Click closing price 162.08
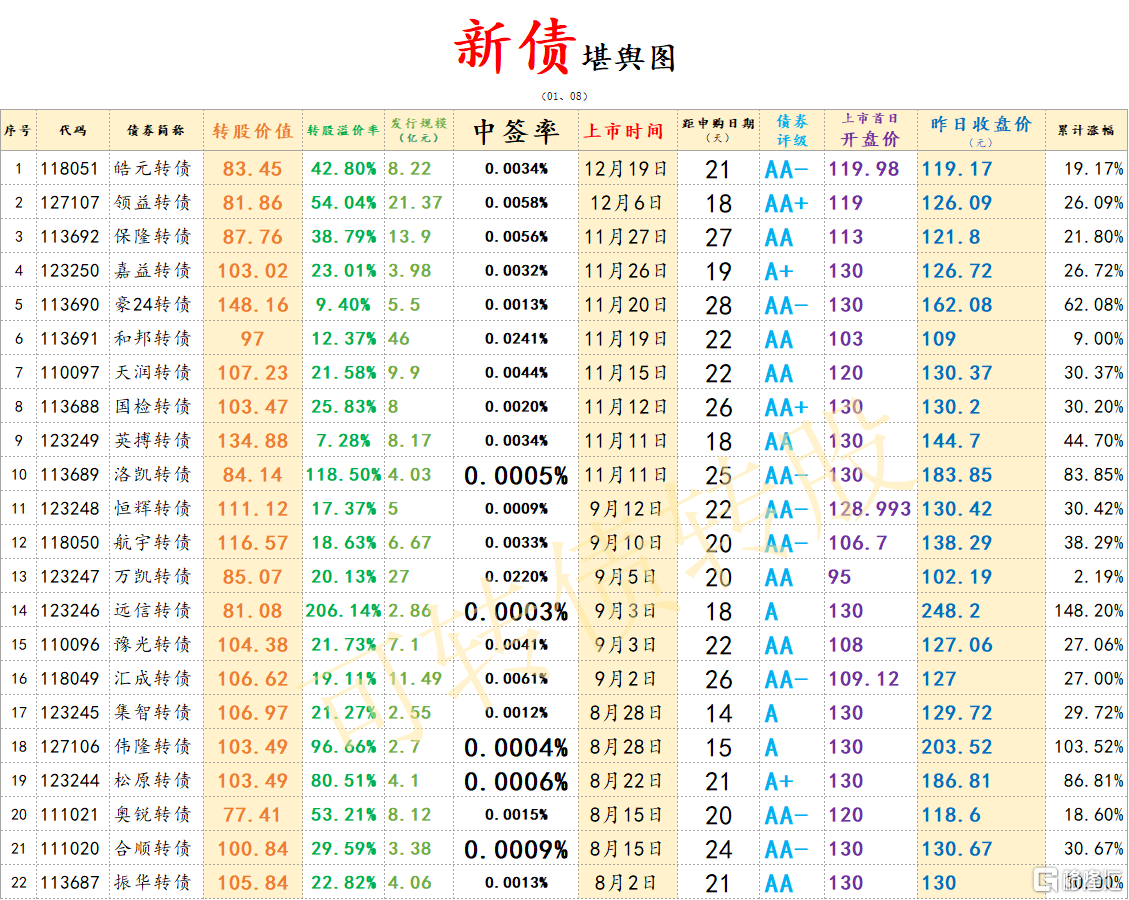Image resolution: width=1129 pixels, height=900 pixels. coord(957,305)
